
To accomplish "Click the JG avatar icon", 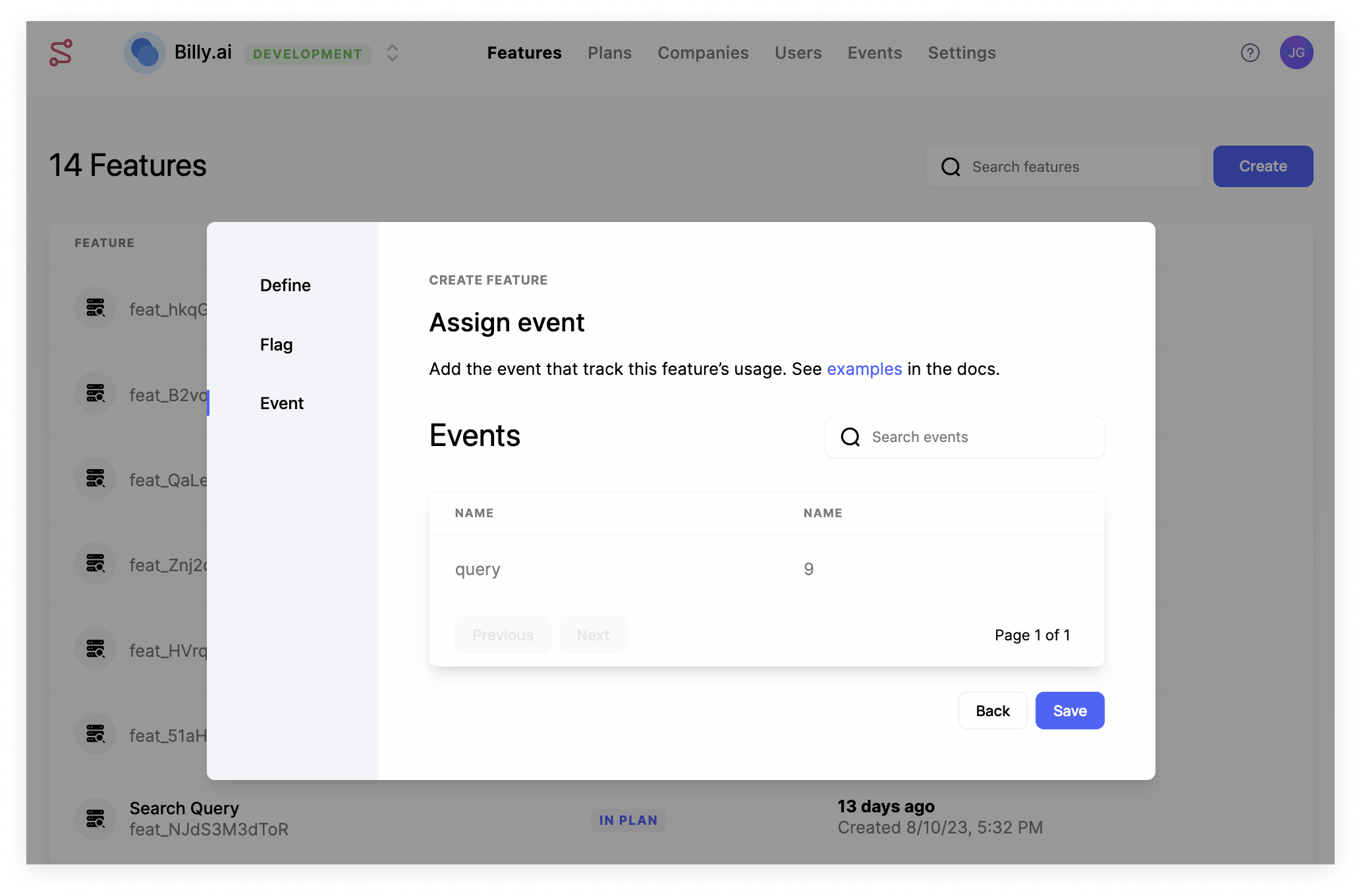I will pyautogui.click(x=1297, y=52).
